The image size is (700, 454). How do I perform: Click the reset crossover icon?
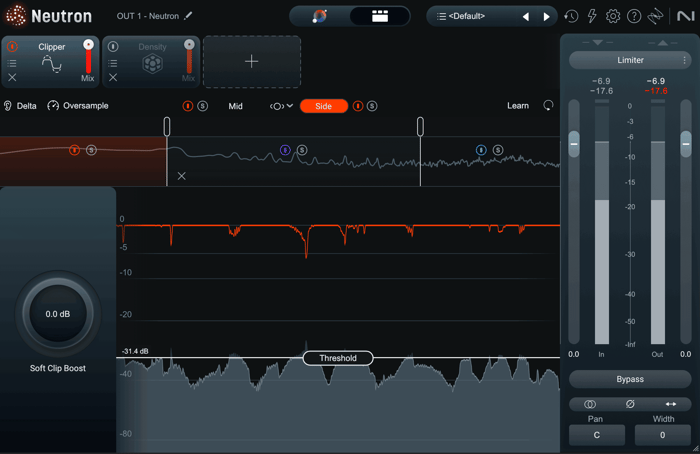pyautogui.click(x=548, y=106)
